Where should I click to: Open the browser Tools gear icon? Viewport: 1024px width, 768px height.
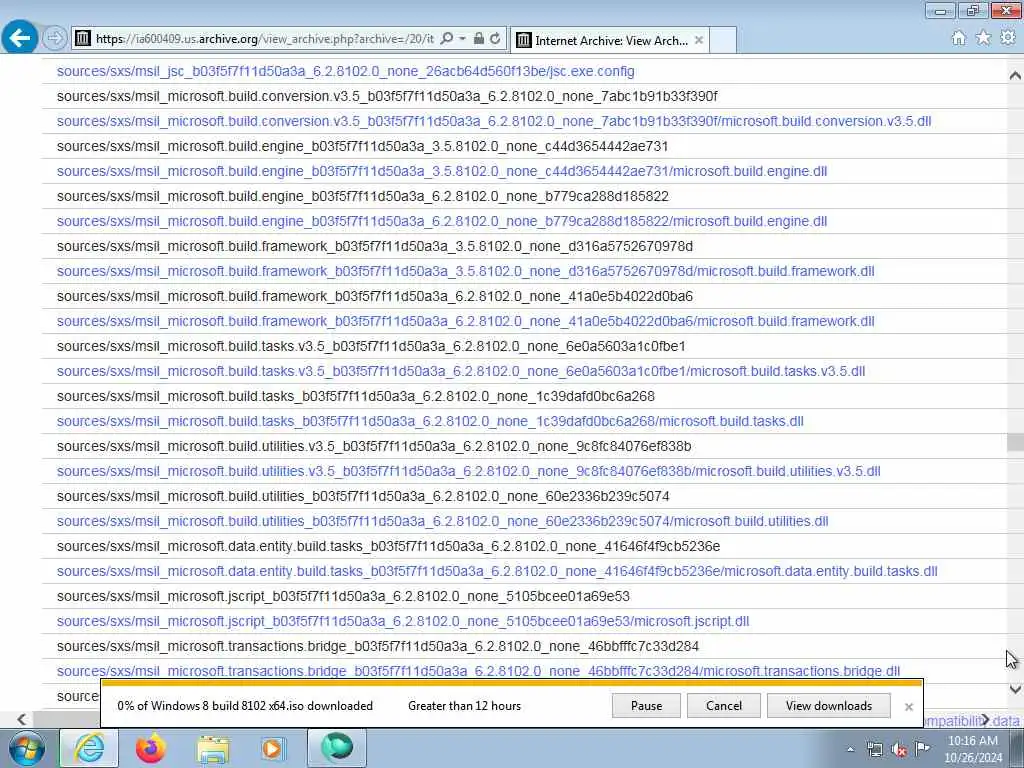(1008, 38)
